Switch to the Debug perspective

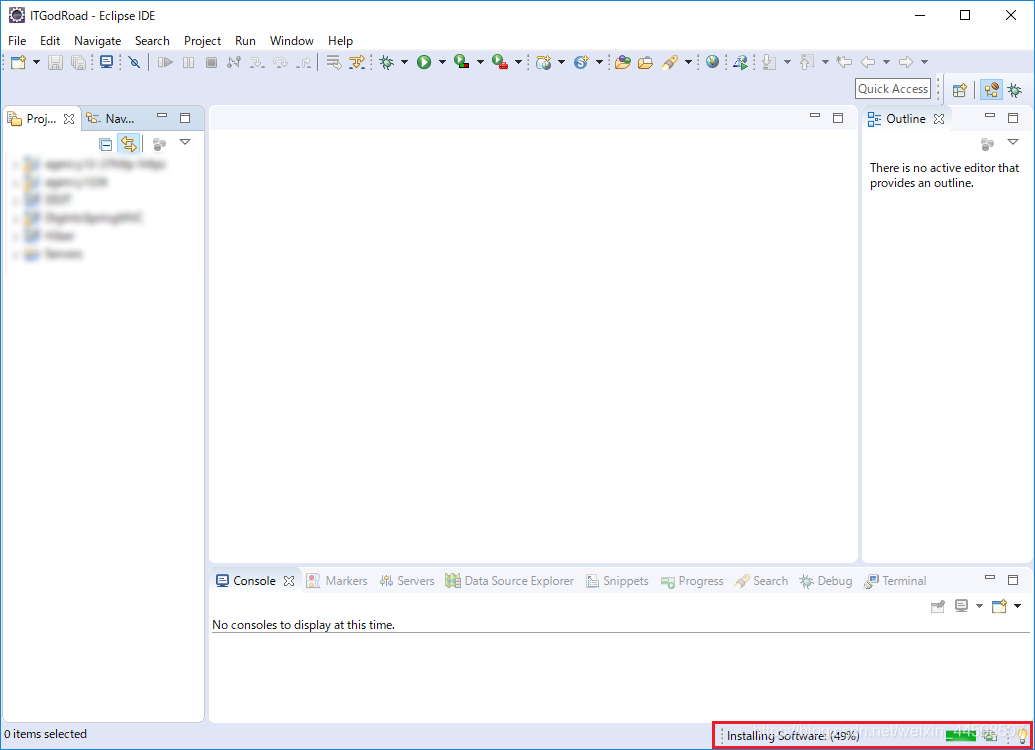(x=1015, y=90)
